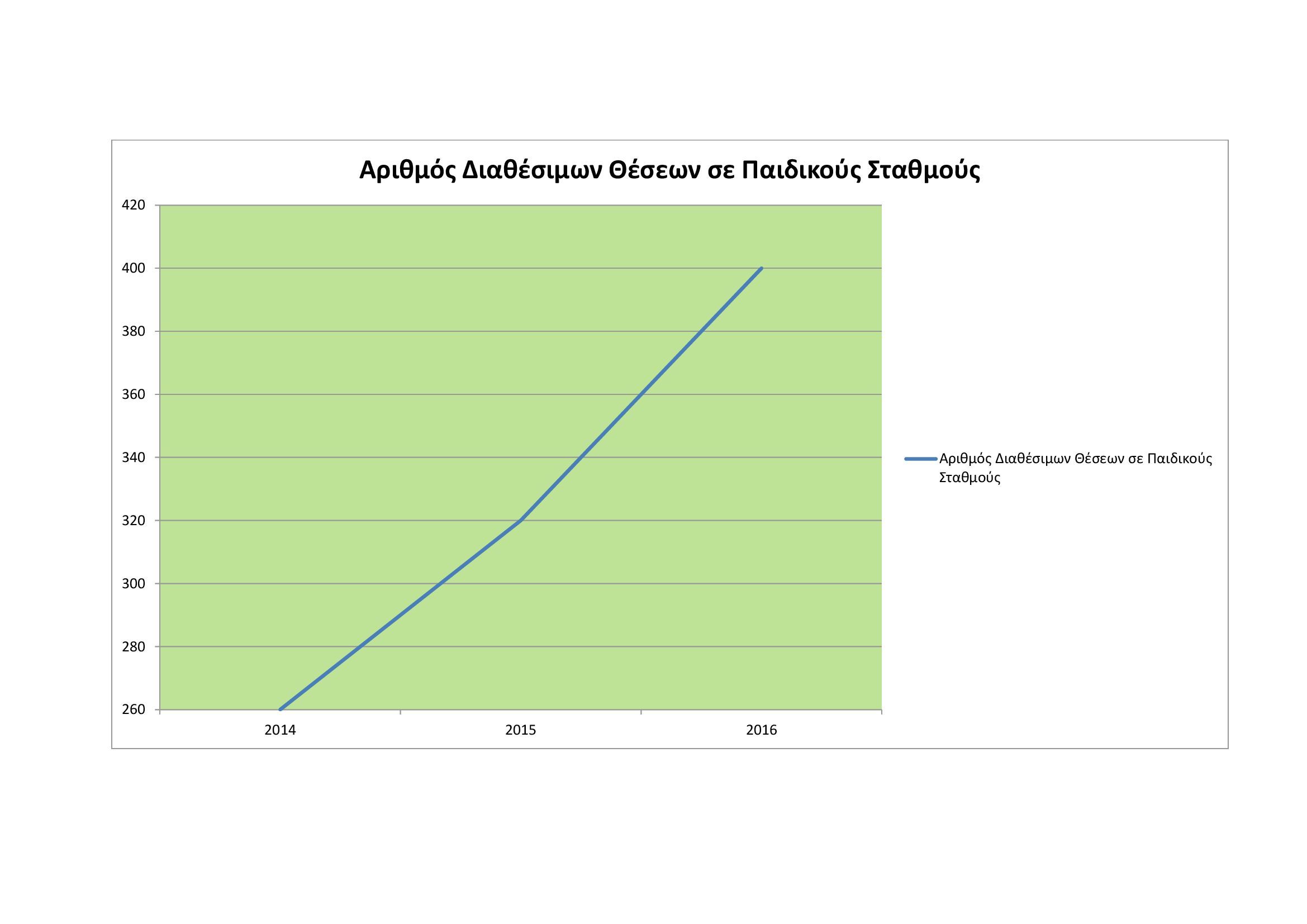This screenshot has height=924, width=1307.
Task: Click the 280 y-axis label
Action: 134,647
